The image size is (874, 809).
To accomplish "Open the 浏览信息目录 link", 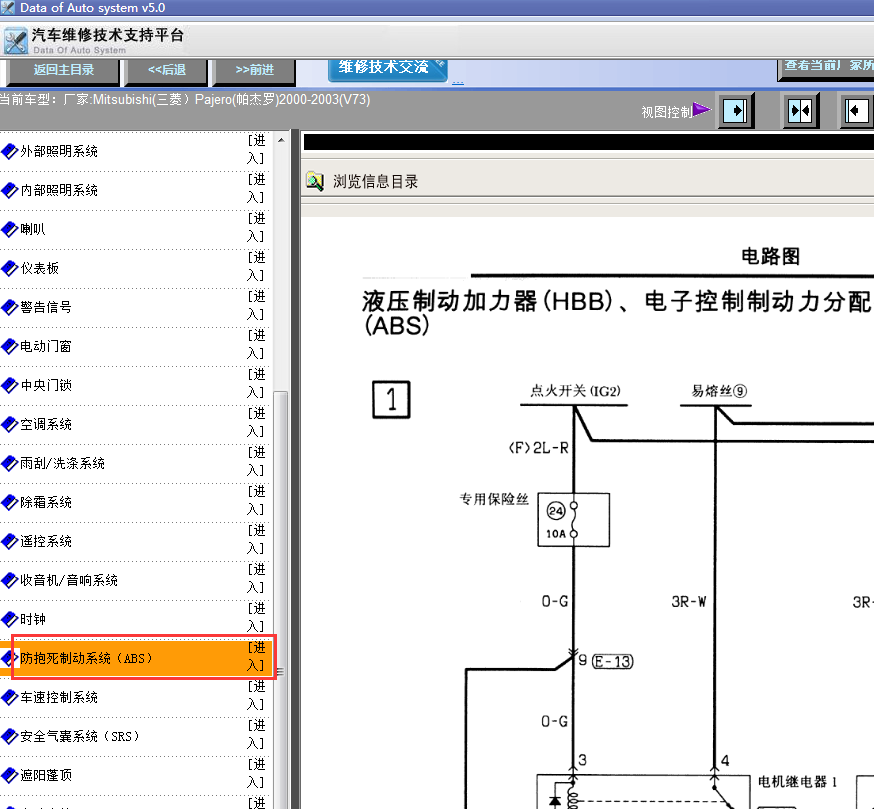I will pos(375,182).
